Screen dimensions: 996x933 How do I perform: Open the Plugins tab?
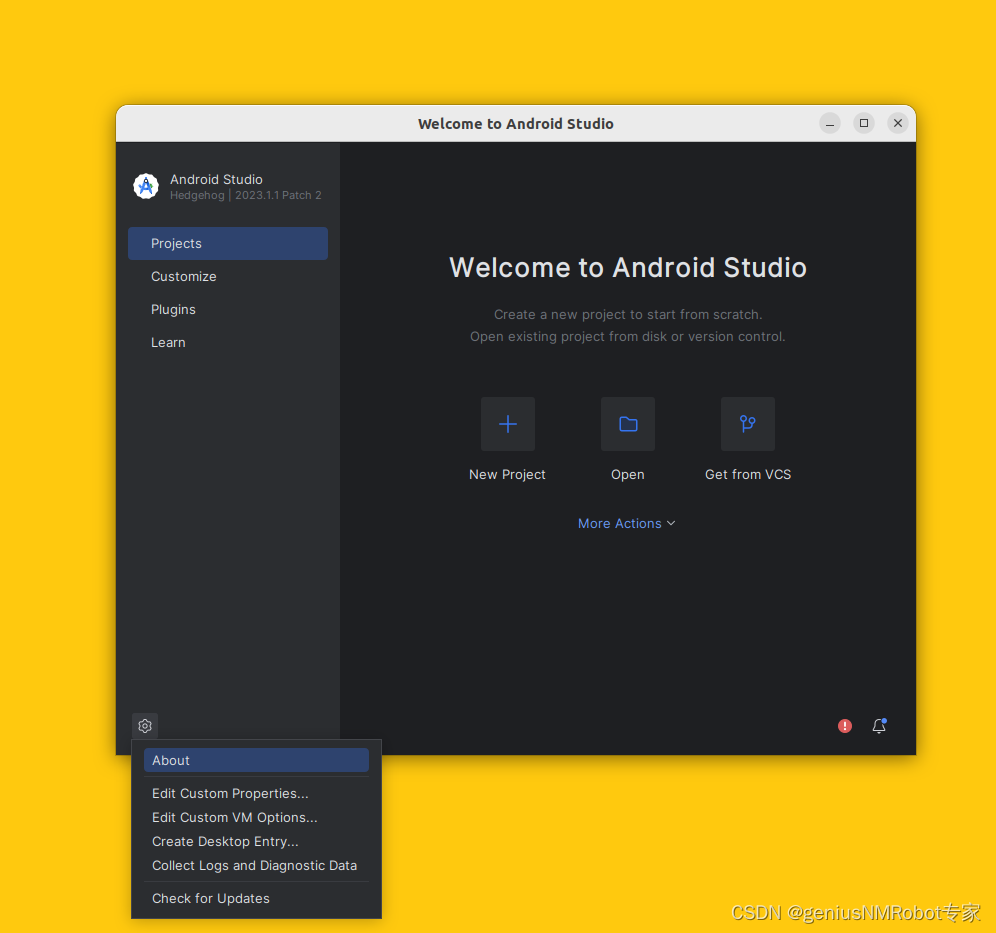[x=228, y=309]
